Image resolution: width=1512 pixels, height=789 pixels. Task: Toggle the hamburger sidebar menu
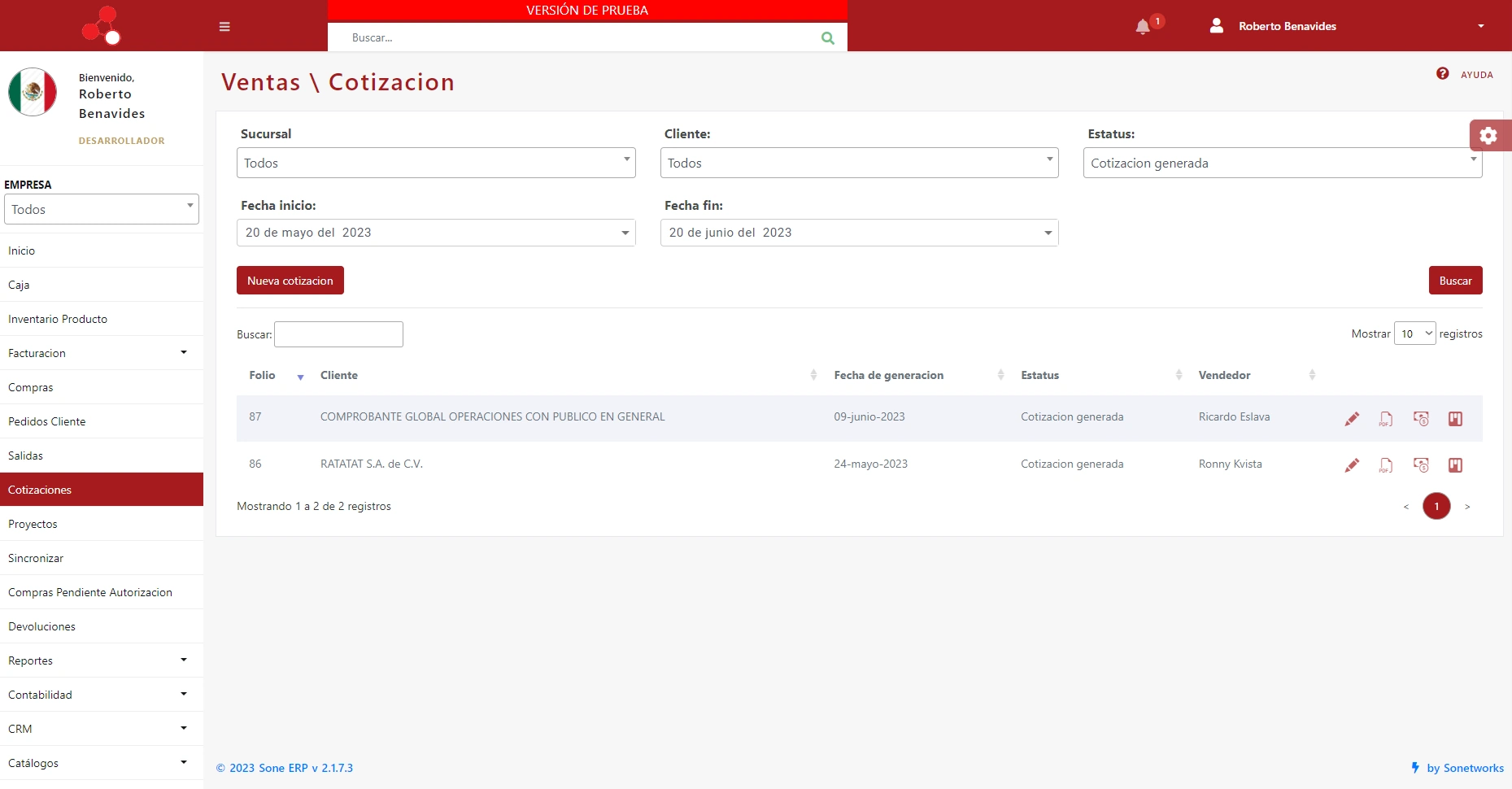coord(224,26)
